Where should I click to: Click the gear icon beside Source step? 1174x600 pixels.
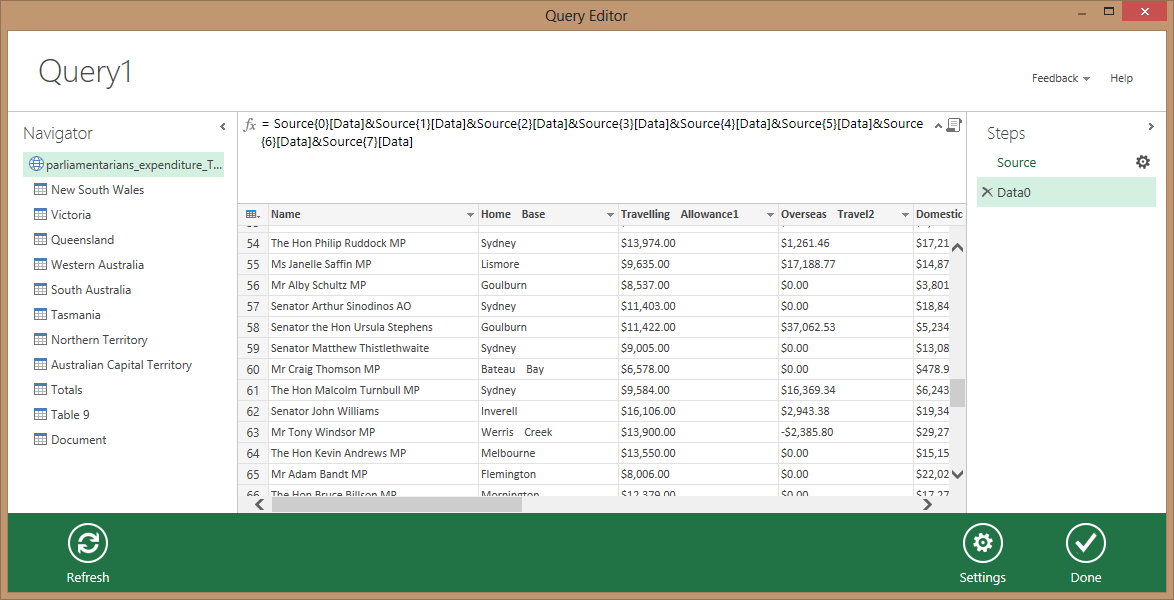coord(1143,162)
